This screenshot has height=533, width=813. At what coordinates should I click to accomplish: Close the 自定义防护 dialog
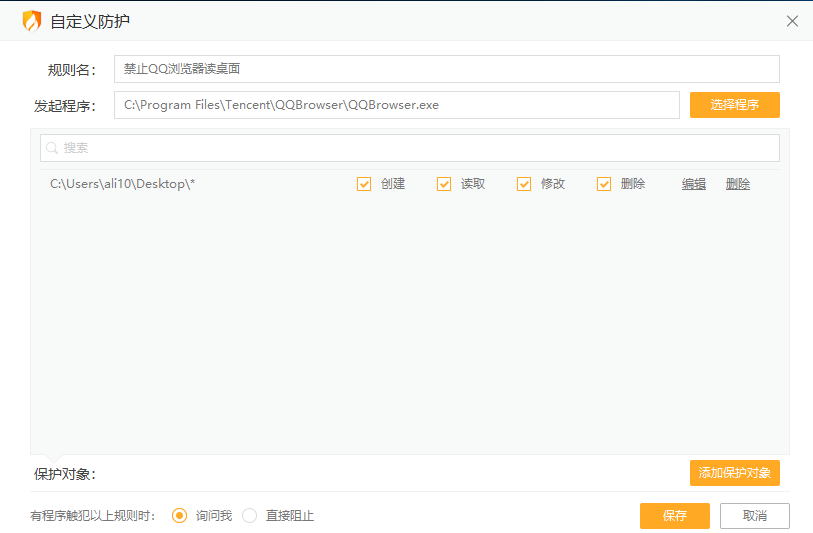792,21
